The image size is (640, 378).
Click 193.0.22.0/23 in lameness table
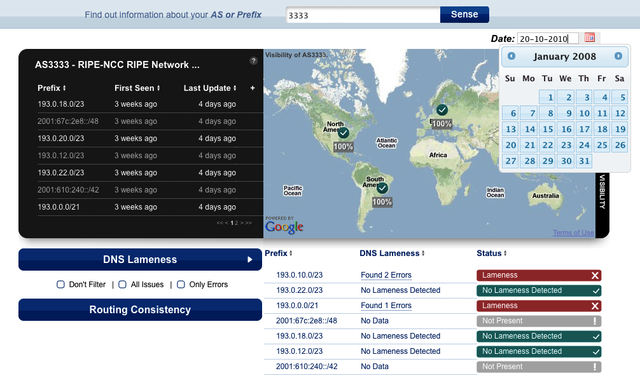pyautogui.click(x=299, y=290)
